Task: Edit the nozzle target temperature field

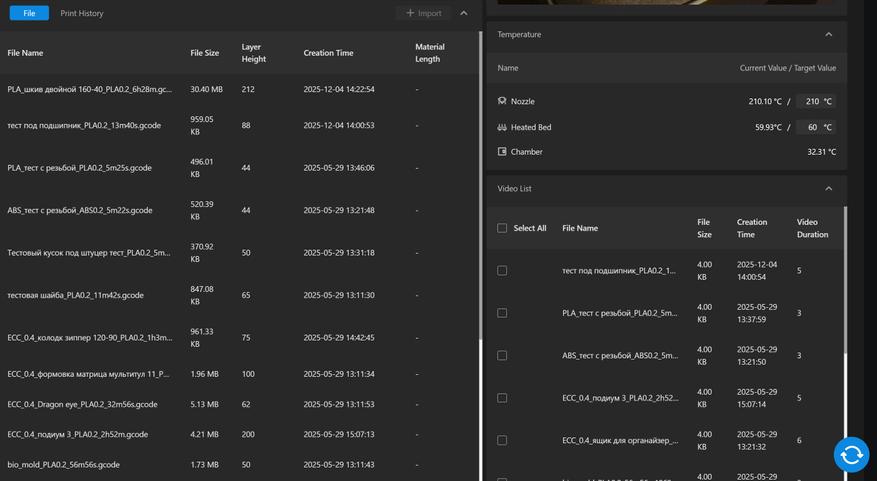Action: 814,101
